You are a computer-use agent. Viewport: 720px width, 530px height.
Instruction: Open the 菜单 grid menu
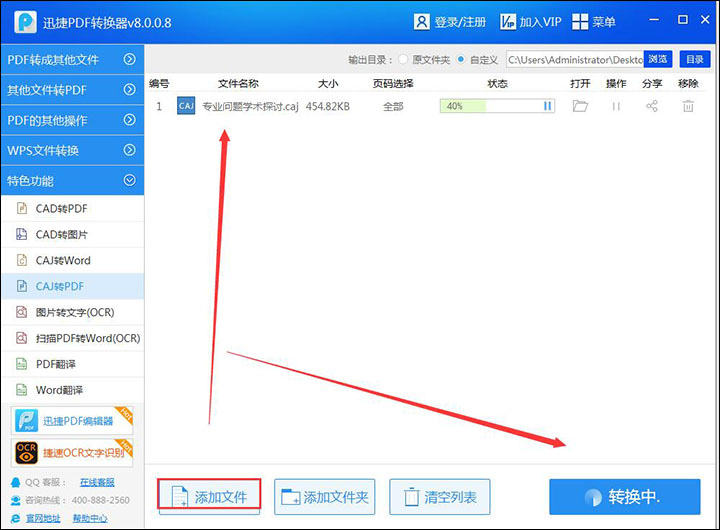pos(593,22)
